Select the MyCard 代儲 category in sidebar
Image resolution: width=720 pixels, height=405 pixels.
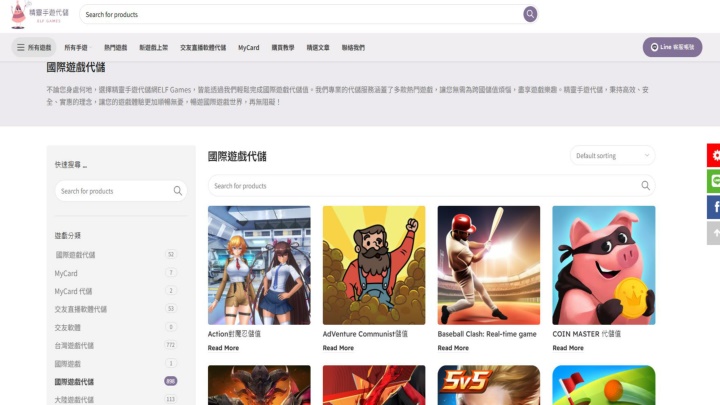tap(73, 291)
